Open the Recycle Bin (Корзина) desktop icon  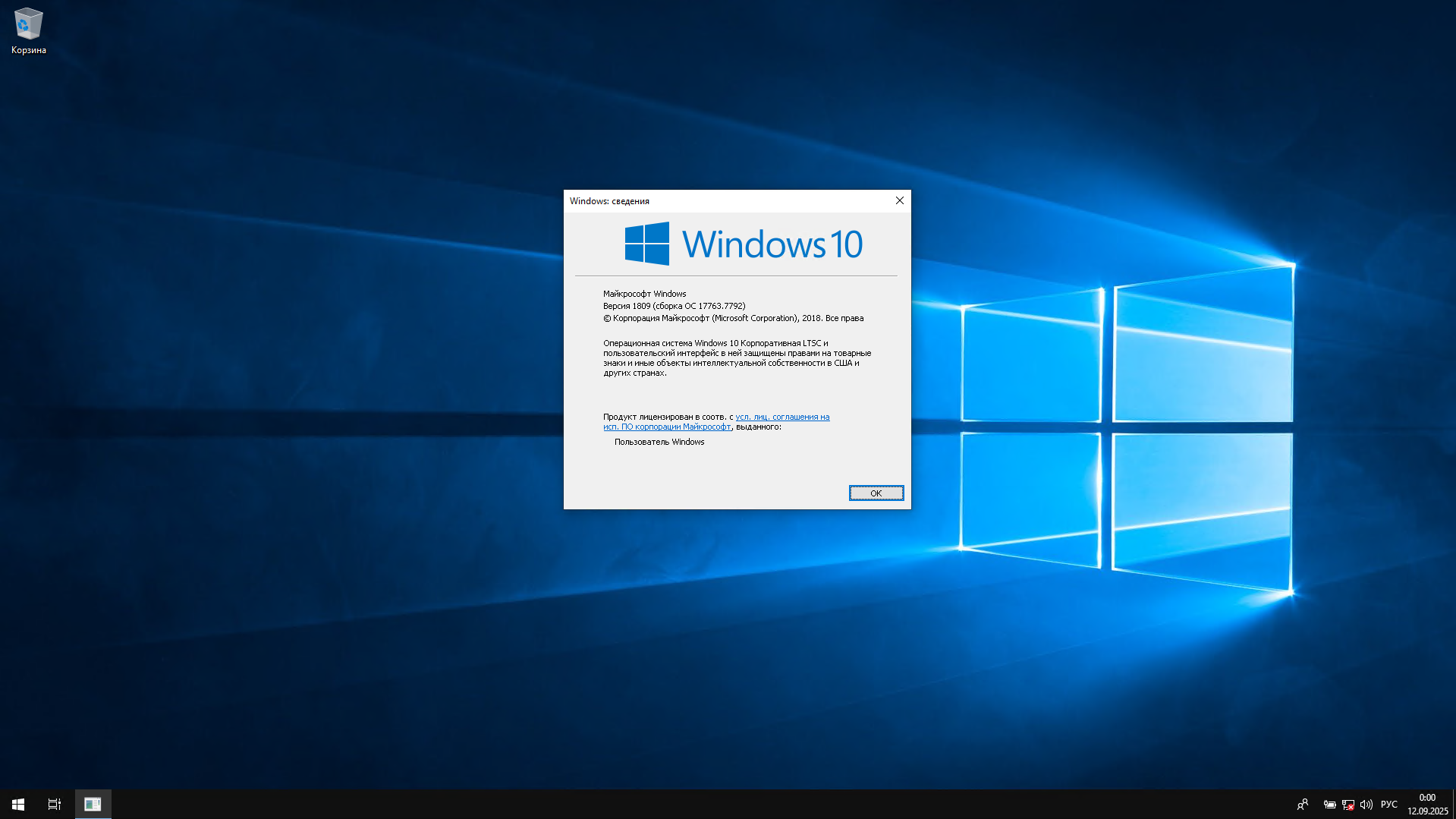coord(28,31)
